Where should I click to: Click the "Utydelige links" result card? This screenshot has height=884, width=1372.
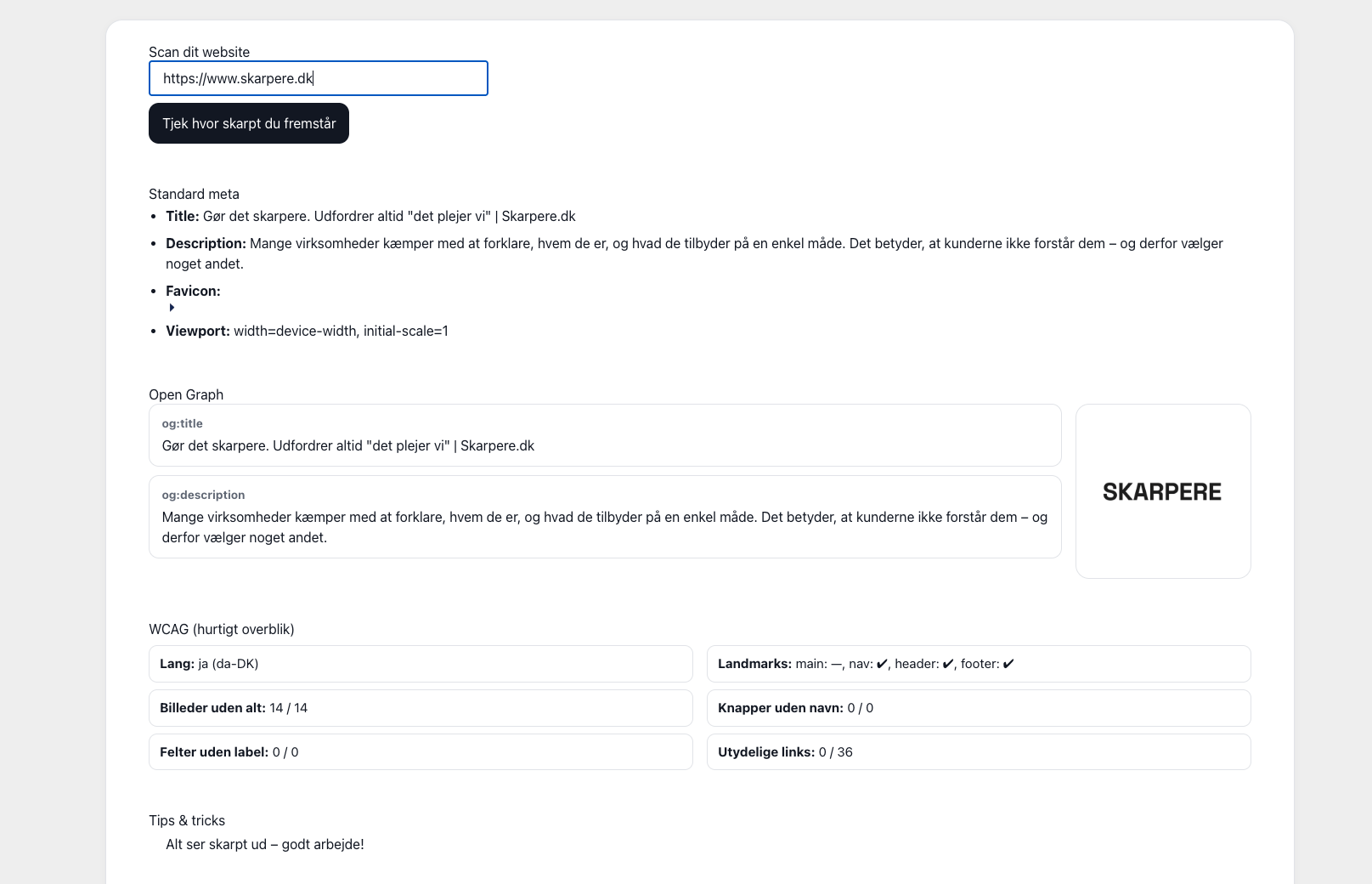tap(978, 752)
